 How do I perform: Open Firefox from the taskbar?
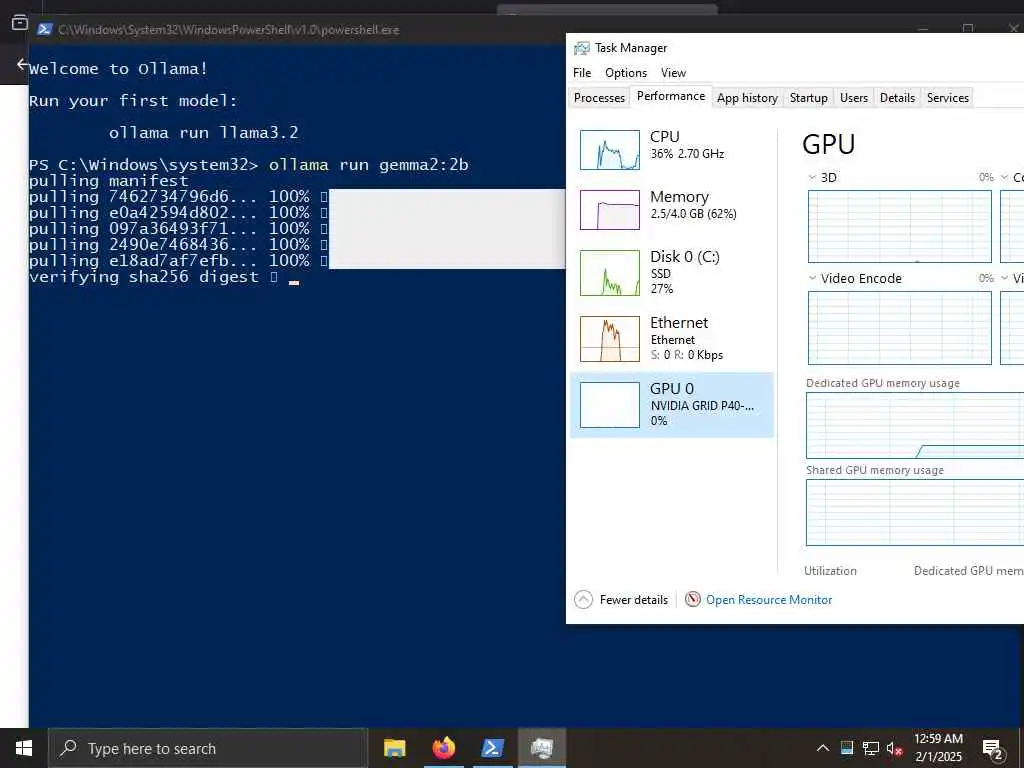pos(443,748)
